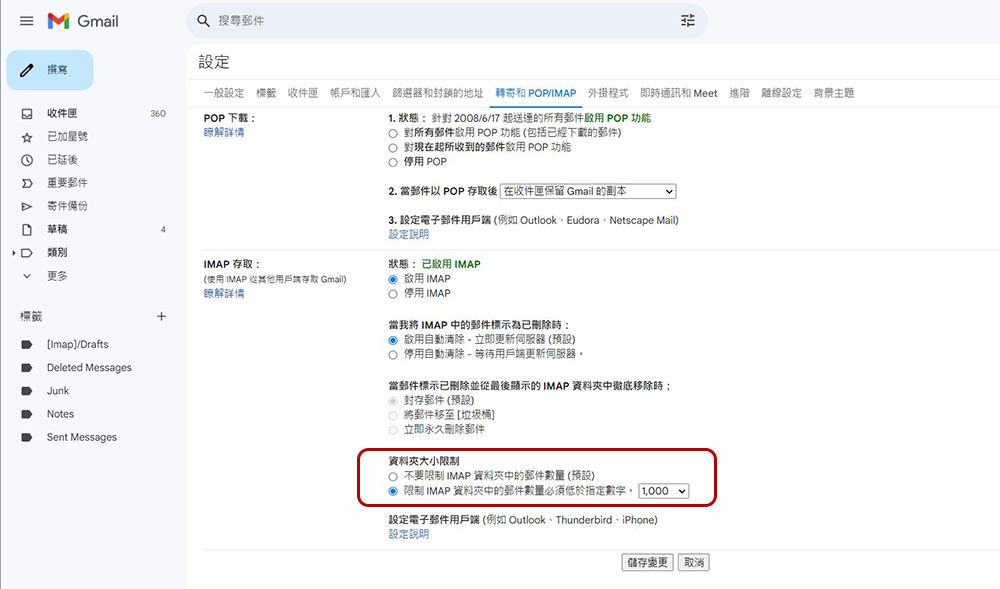The height and width of the screenshot is (589, 1000).
Task: Select 停用自動清除 radio
Action: pyautogui.click(x=393, y=354)
